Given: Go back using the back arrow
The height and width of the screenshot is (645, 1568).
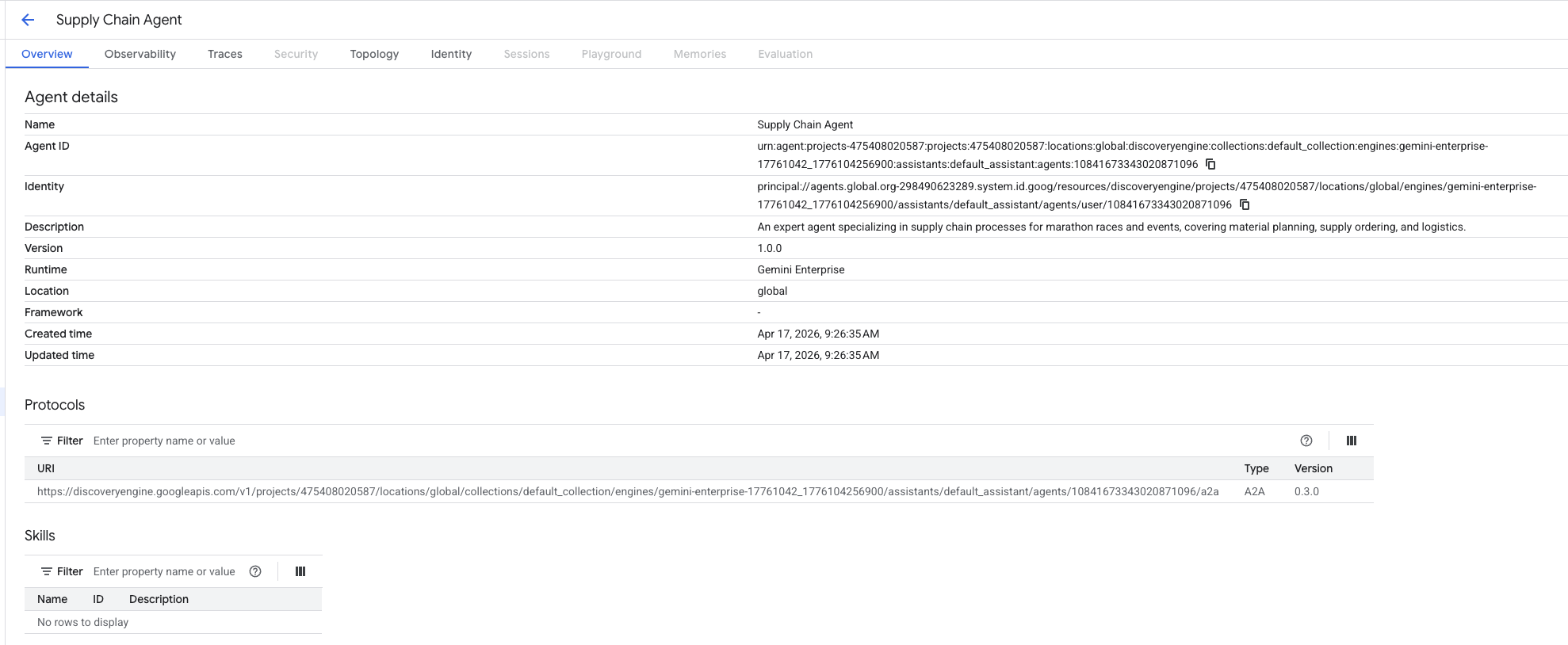Looking at the screenshot, I should (28, 20).
